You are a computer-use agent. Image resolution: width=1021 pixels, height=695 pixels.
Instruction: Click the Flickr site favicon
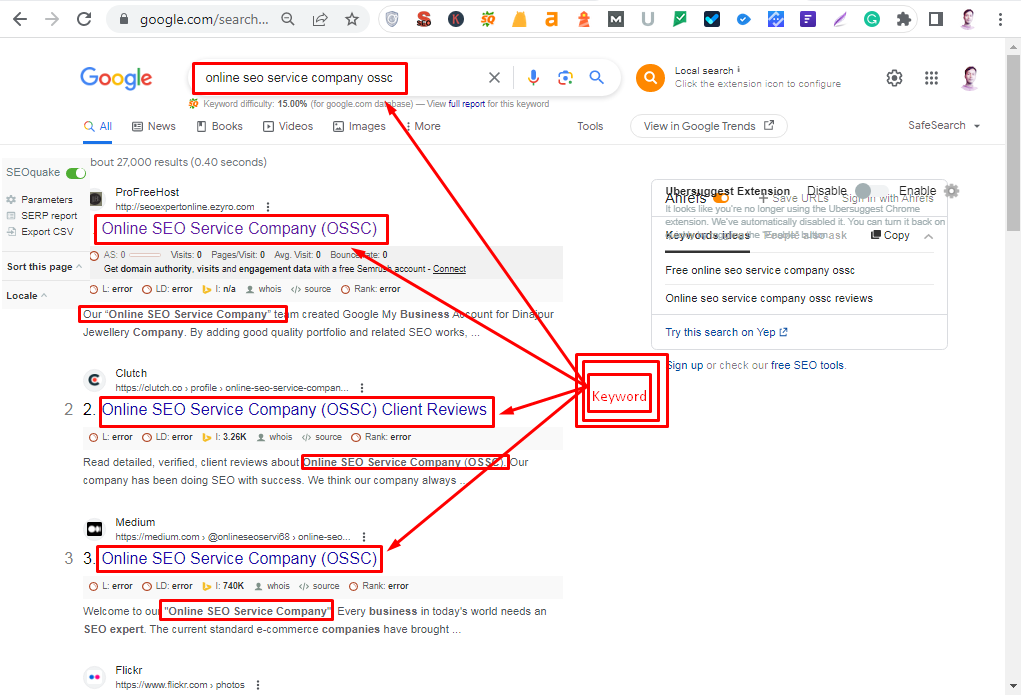pyautogui.click(x=95, y=677)
